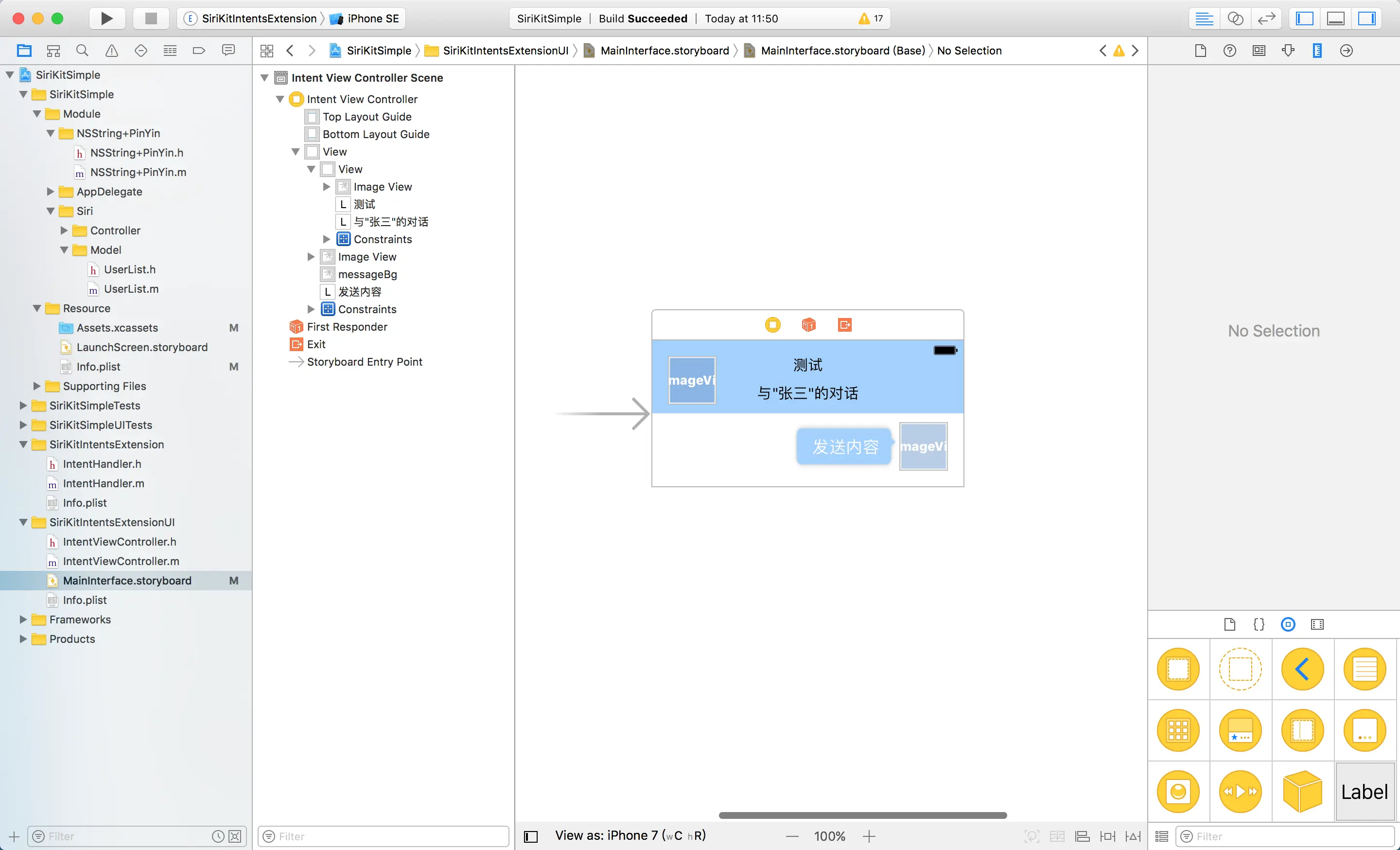Viewport: 1400px width, 850px height.
Task: Expand the AppDelegate folder
Action: pyautogui.click(x=51, y=192)
